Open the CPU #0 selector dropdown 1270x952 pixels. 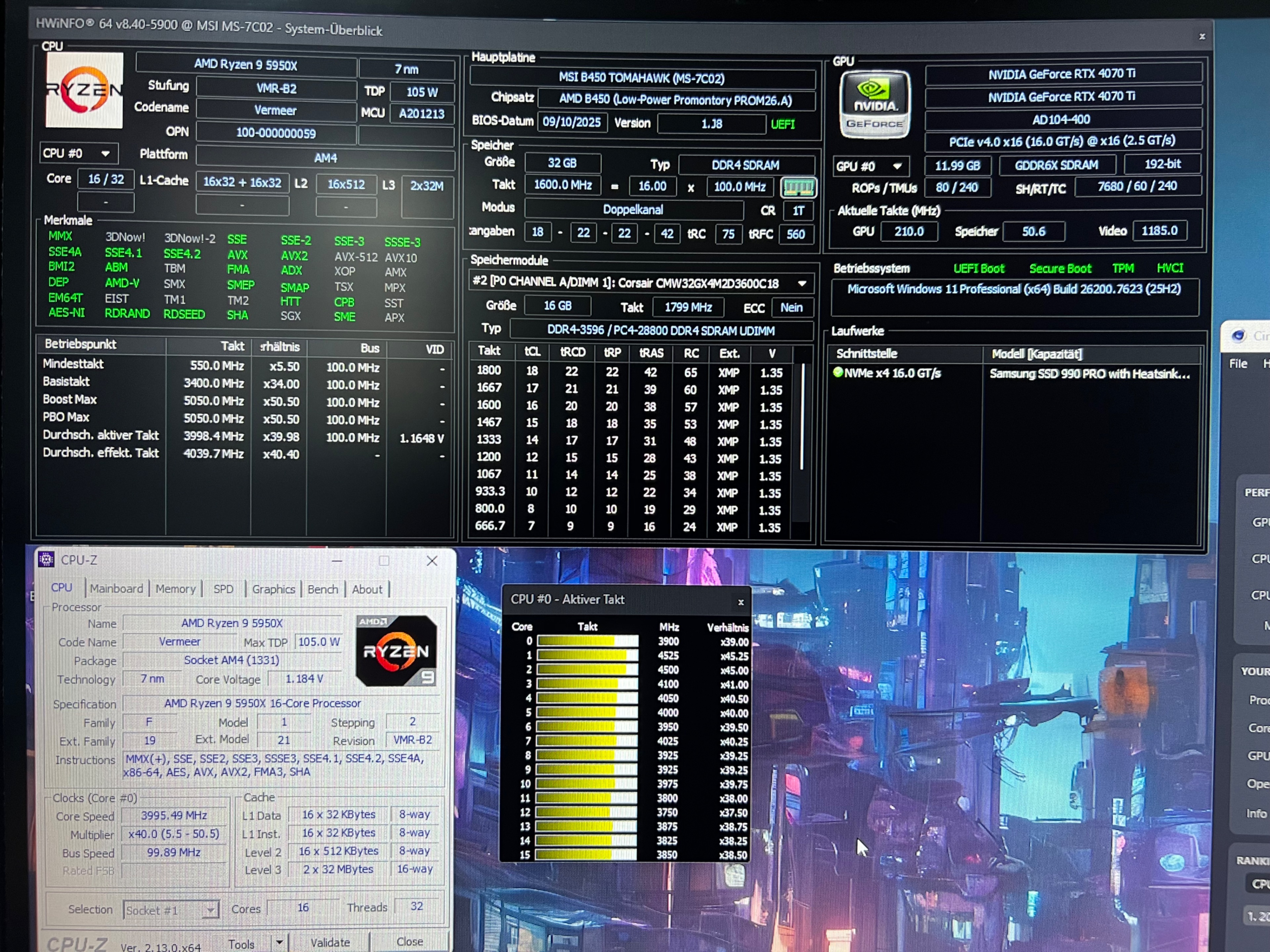[105, 154]
